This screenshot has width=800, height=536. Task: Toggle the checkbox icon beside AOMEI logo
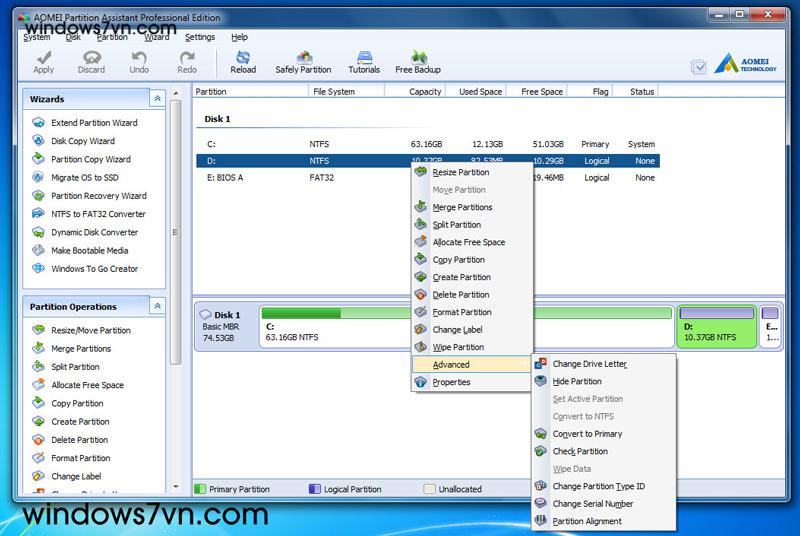tap(698, 66)
